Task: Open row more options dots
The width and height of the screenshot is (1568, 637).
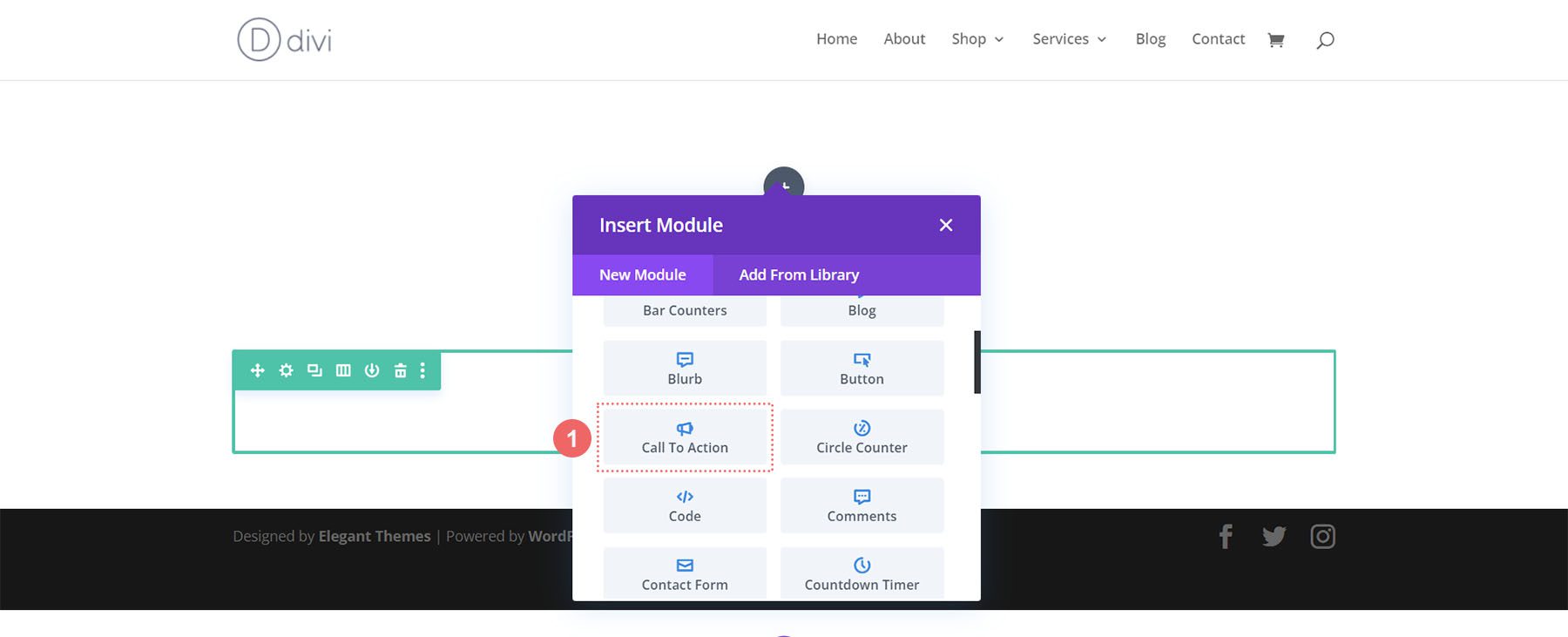Action: [x=422, y=370]
